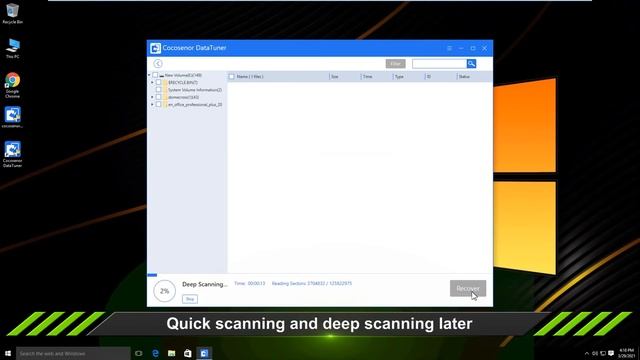
Task: Check the en_office_professional_plus folder checkbox
Action: click(158, 104)
